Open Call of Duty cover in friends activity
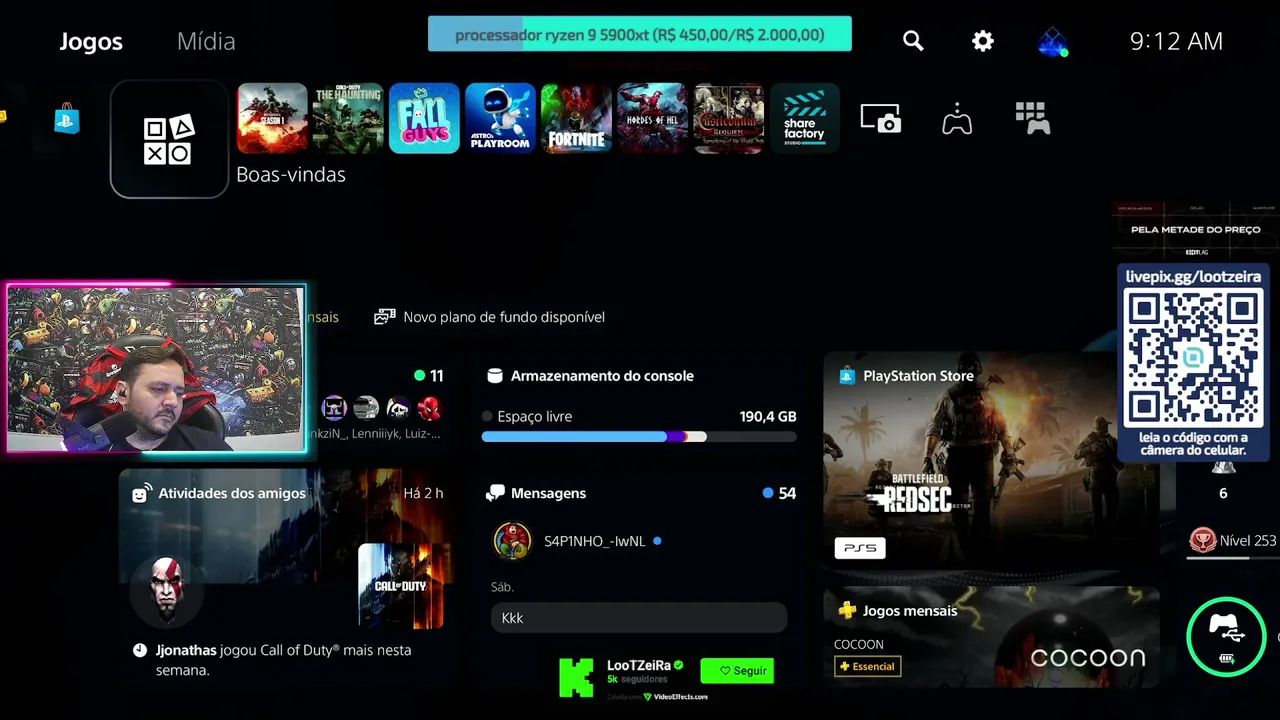Screen dimensions: 1280x720 (x=400, y=586)
